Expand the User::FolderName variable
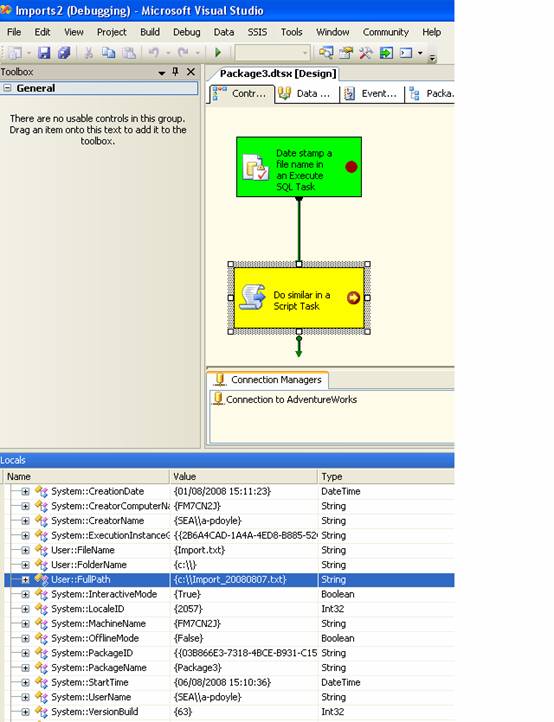Viewport: 554px width, 722px height. 25,565
